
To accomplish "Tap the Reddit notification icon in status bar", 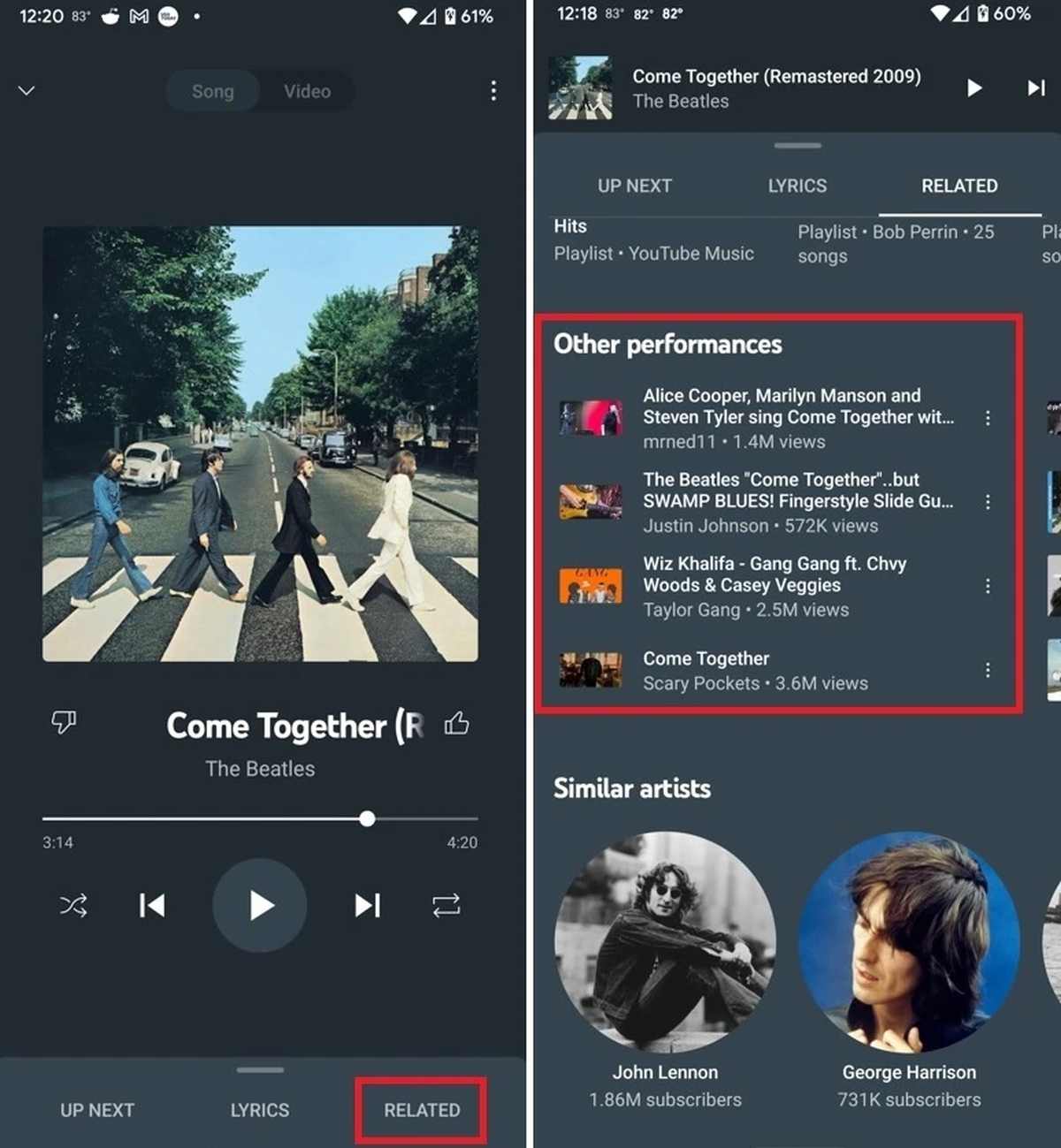I will click(x=110, y=16).
